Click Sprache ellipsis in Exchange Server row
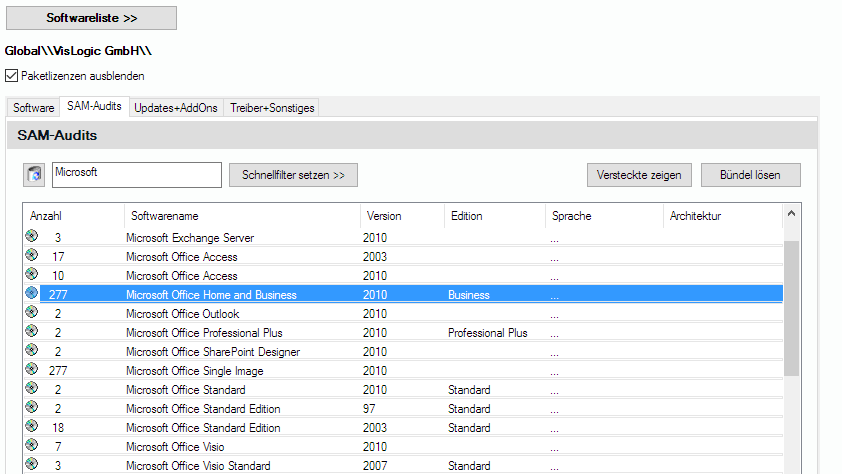Screen dimensions: 842x474 point(554,239)
